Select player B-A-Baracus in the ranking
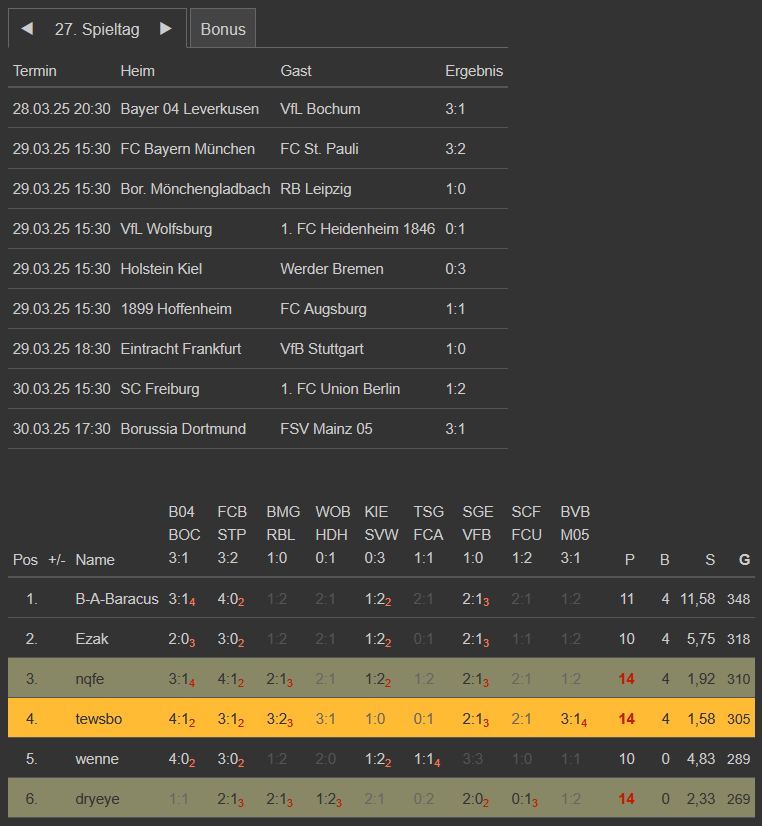Viewport: 762px width, 826px height. [117, 599]
